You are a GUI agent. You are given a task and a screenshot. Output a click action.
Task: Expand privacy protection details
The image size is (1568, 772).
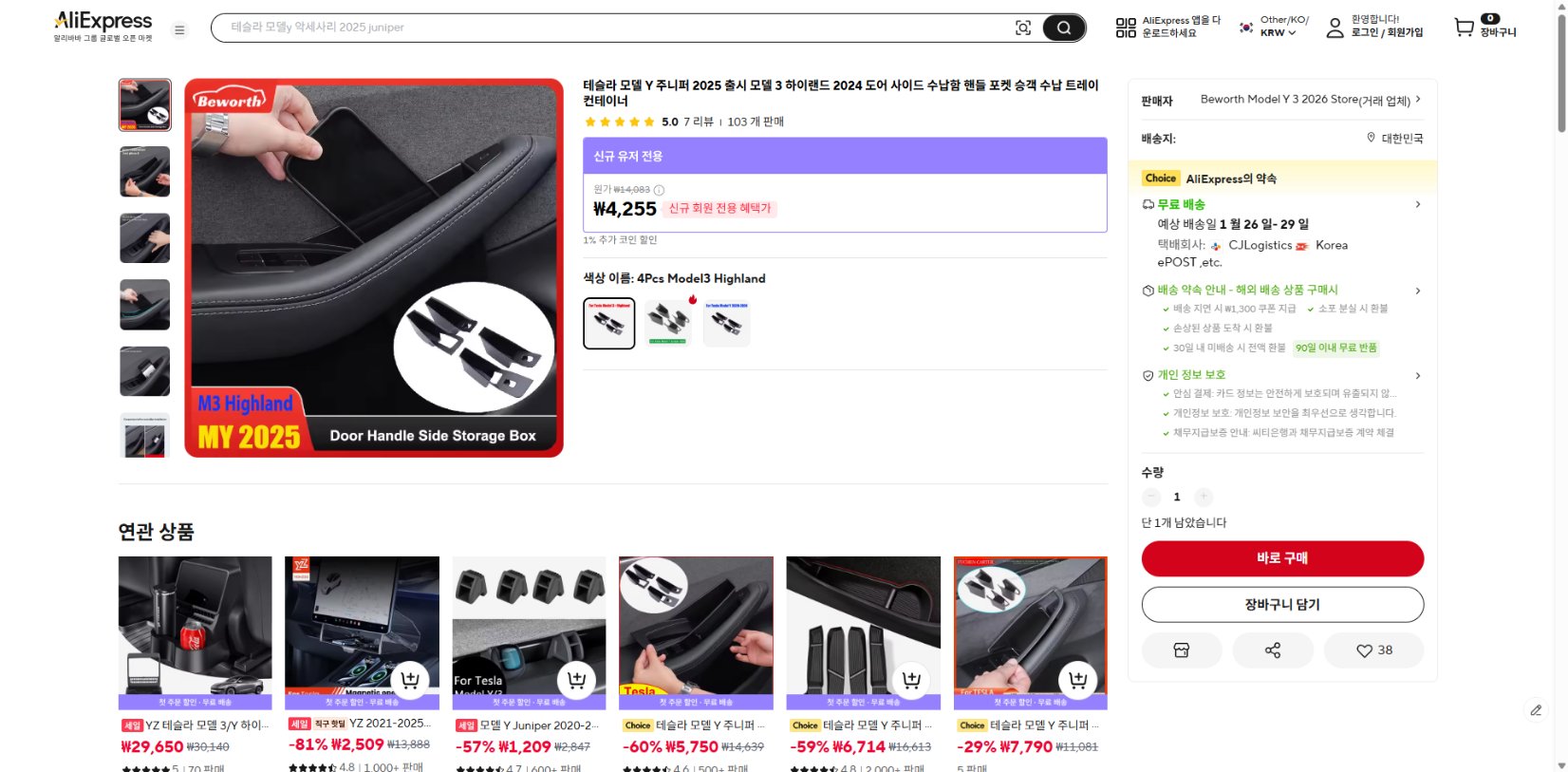click(x=1418, y=375)
